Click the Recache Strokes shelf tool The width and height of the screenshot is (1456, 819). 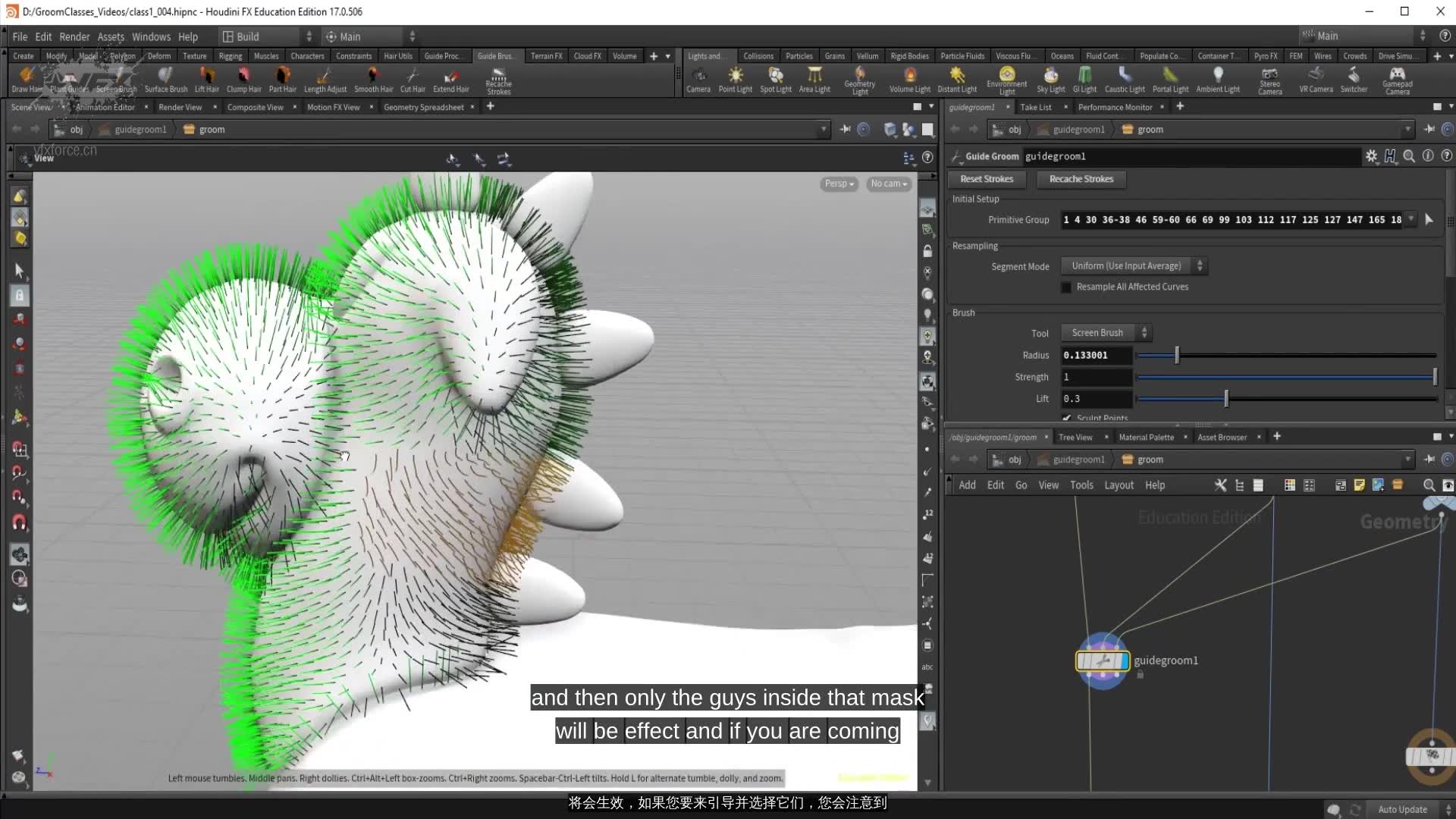[x=498, y=81]
